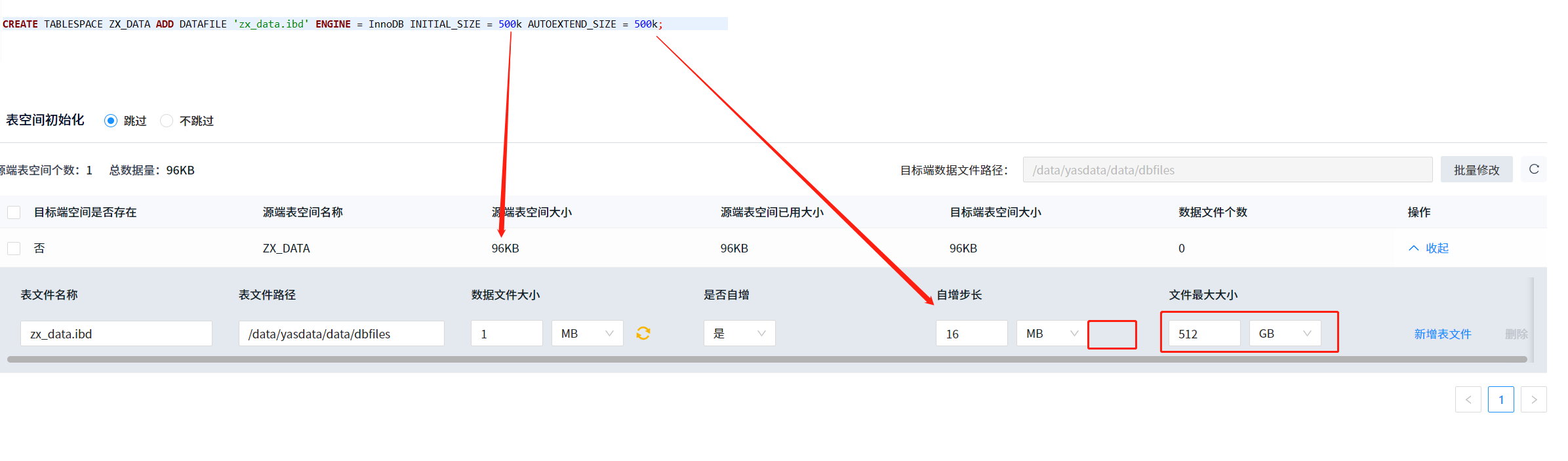Open the 文件最大大小 GB unit dropdown
The height and width of the screenshot is (461, 1568).
(1284, 333)
